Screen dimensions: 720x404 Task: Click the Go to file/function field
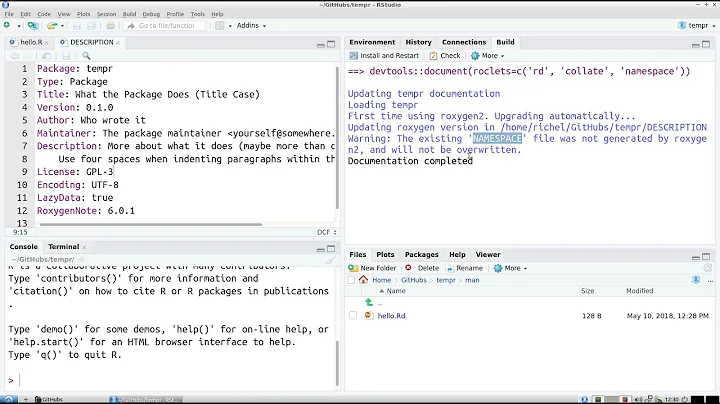[x=166, y=26]
